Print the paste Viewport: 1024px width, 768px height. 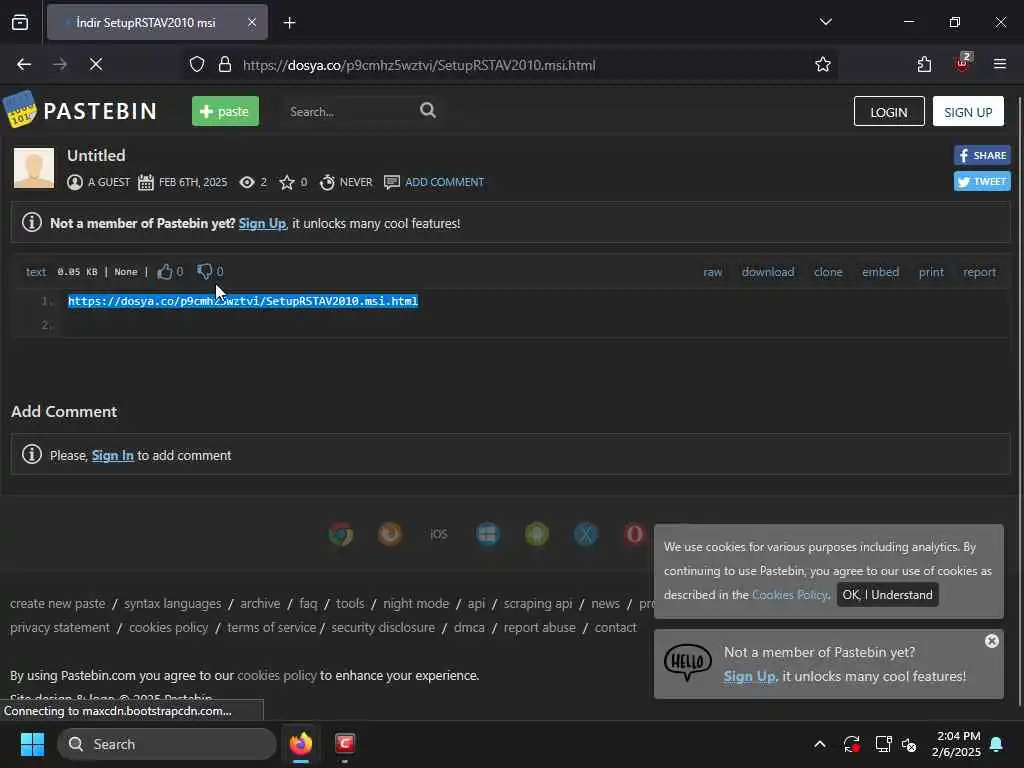(931, 272)
